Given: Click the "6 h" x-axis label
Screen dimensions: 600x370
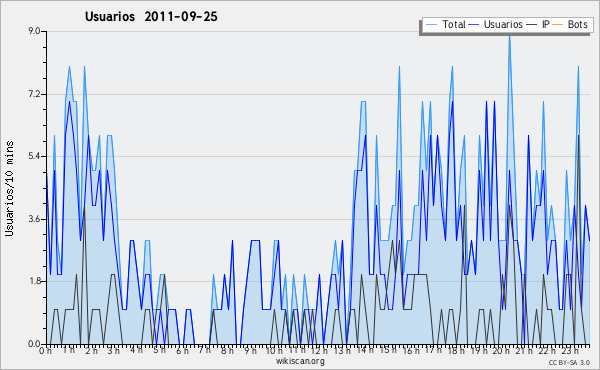Looking at the screenshot, I should [x=182, y=351].
